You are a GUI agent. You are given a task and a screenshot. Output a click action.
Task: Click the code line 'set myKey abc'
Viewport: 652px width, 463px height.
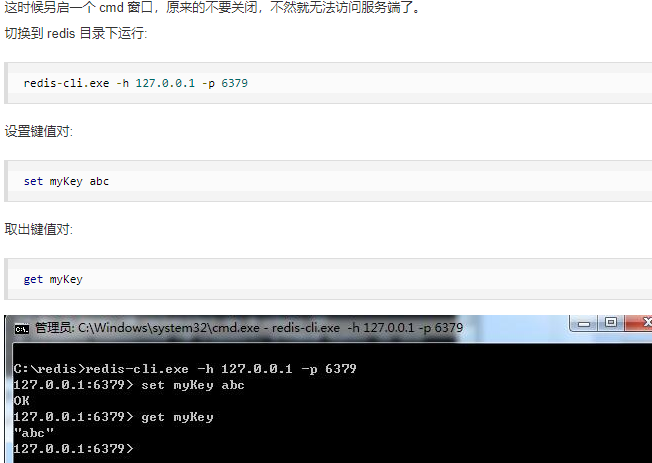pyautogui.click(x=66, y=181)
